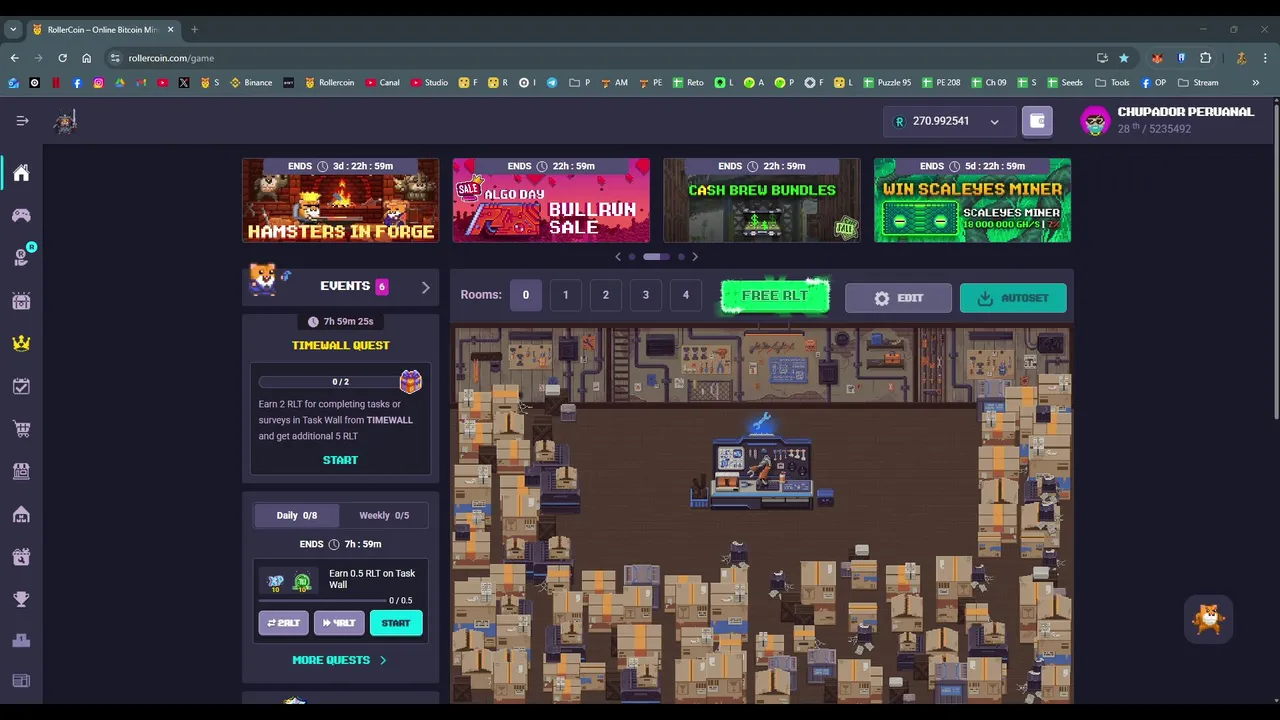Show more bookmarks chevron
This screenshot has width=1280, height=720.
pos(1256,83)
